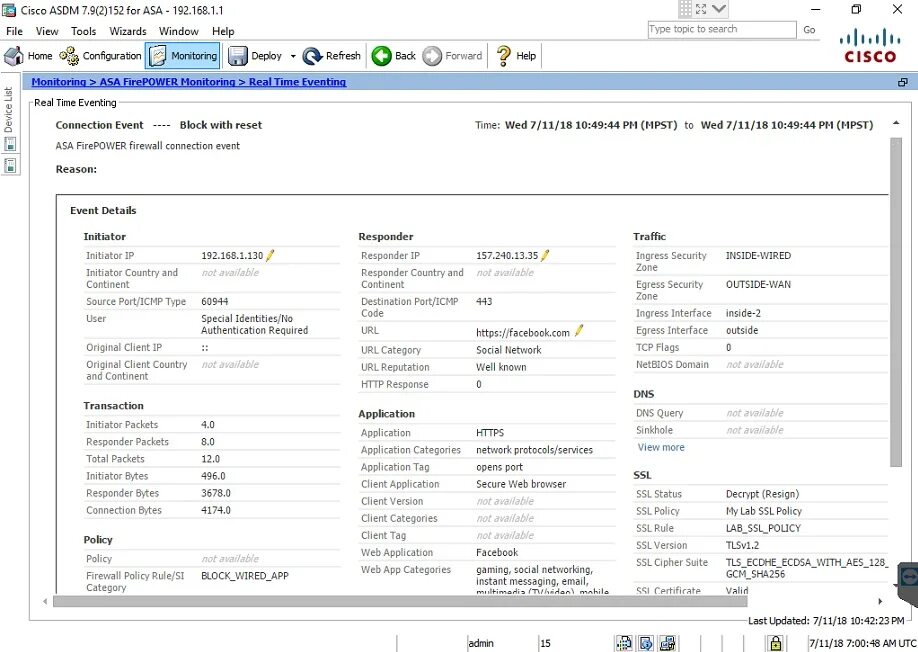Viewport: 918px width, 652px height.
Task: Select the My Lab SSL Policy value
Action: tap(764, 511)
